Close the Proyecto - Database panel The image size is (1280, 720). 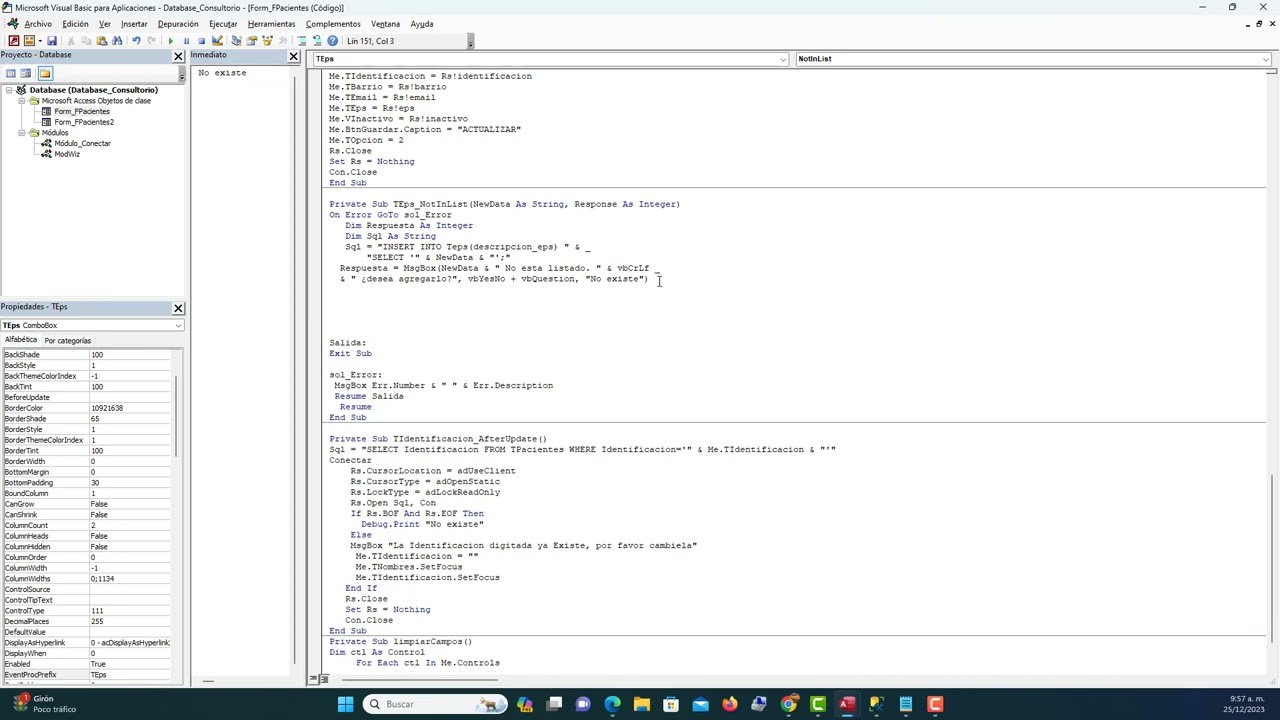[x=178, y=56]
